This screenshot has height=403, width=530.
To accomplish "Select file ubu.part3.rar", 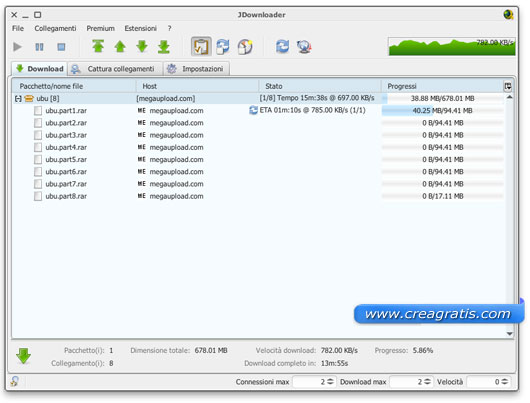I will pyautogui.click(x=66, y=135).
